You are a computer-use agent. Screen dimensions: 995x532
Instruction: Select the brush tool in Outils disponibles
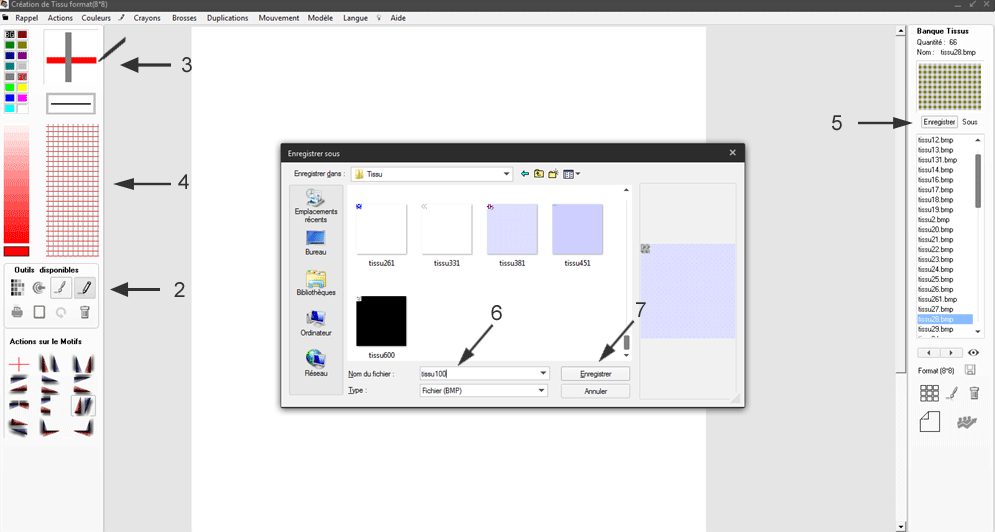click(x=62, y=288)
